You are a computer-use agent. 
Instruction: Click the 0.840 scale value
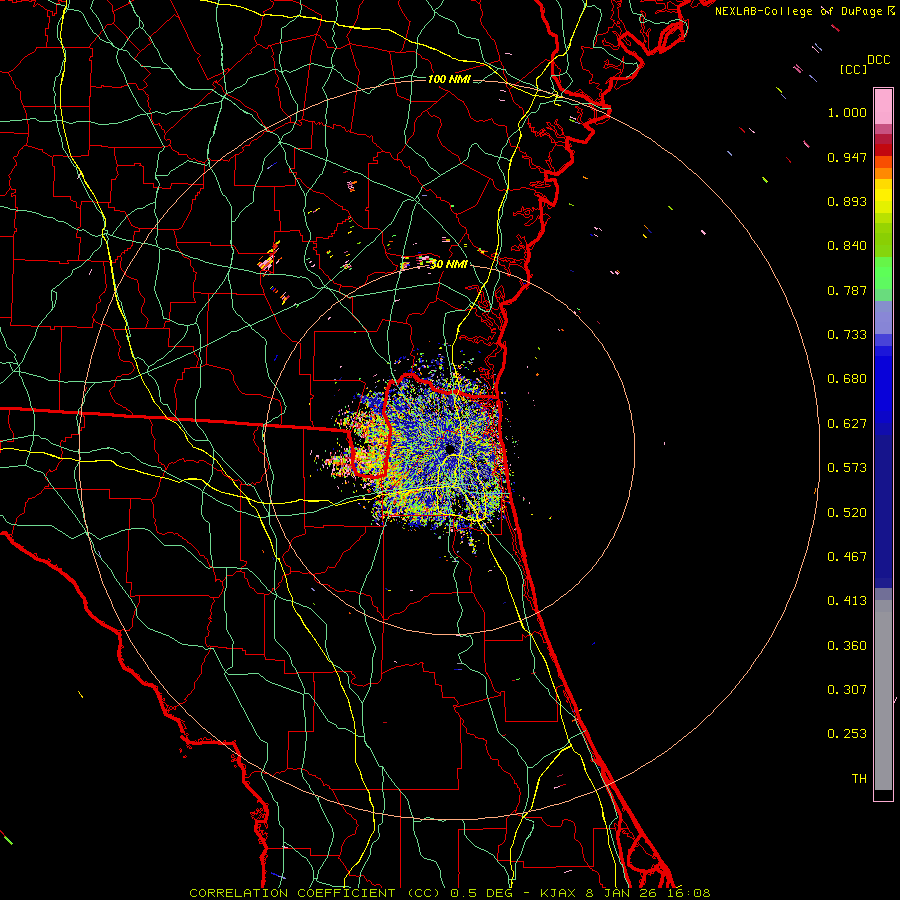pos(847,246)
